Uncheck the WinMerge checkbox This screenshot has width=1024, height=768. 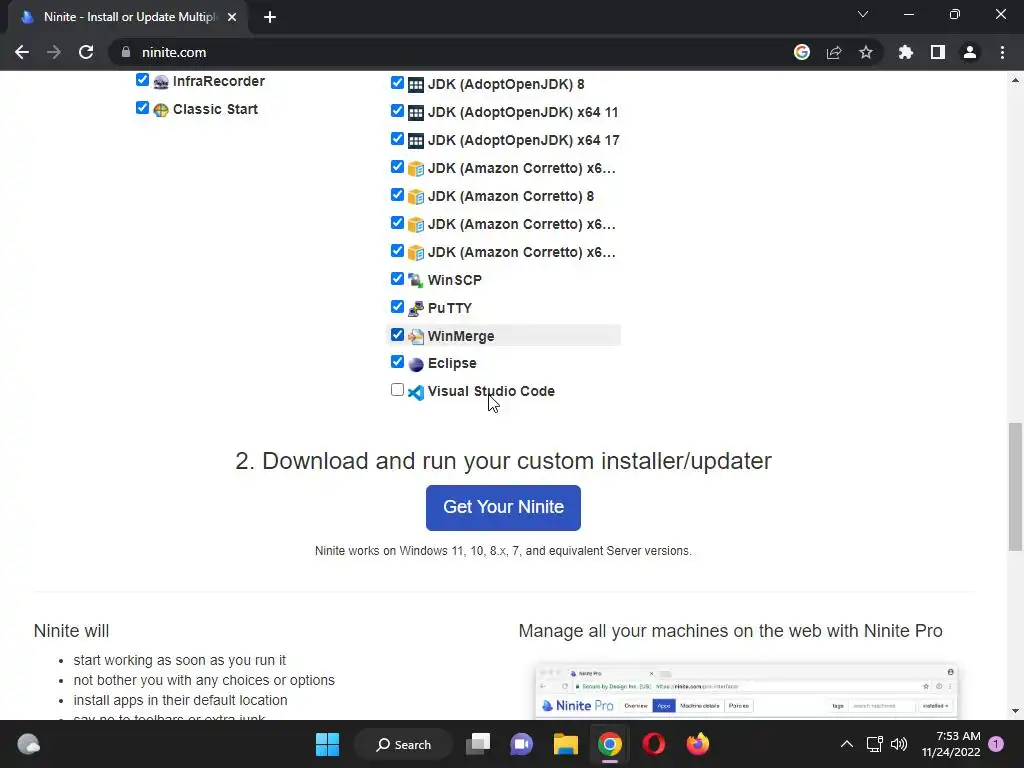(397, 334)
